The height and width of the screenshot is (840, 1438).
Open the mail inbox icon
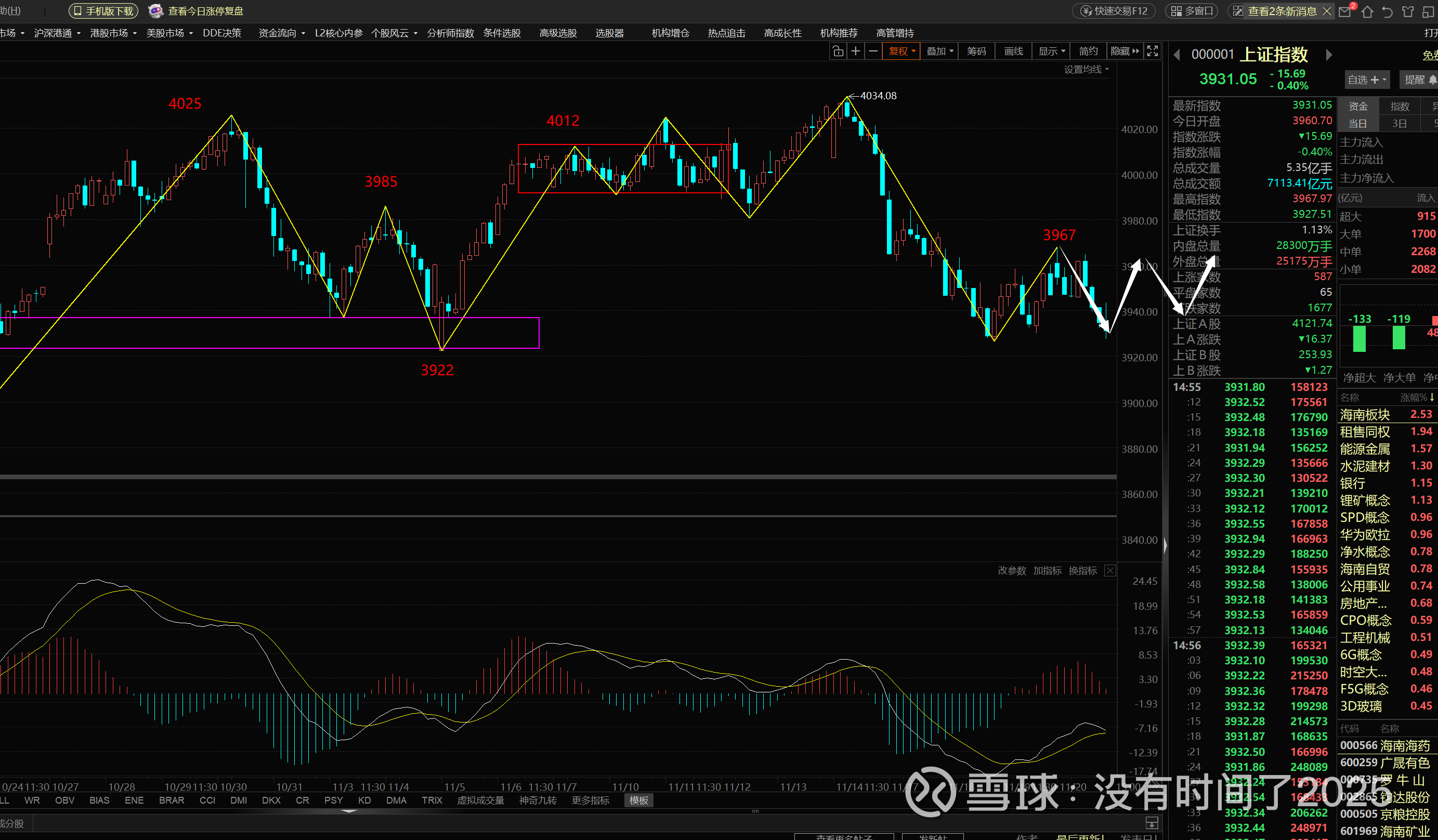pyautogui.click(x=1345, y=11)
